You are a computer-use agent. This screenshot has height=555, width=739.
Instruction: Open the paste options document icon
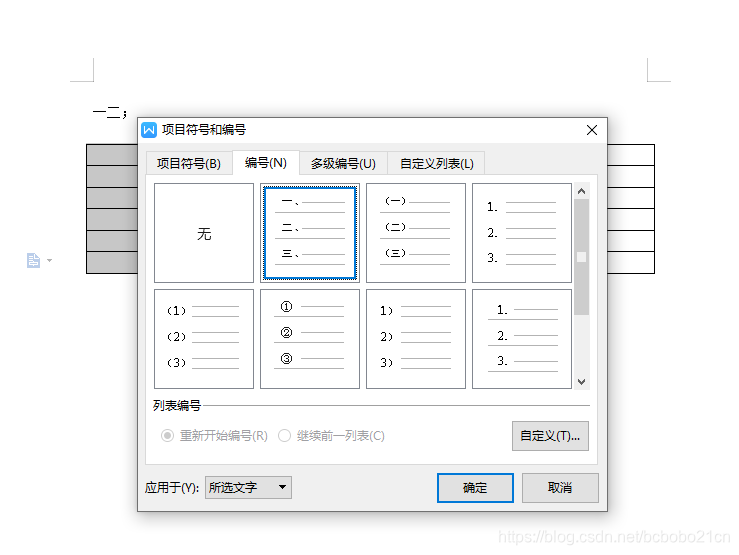33,260
